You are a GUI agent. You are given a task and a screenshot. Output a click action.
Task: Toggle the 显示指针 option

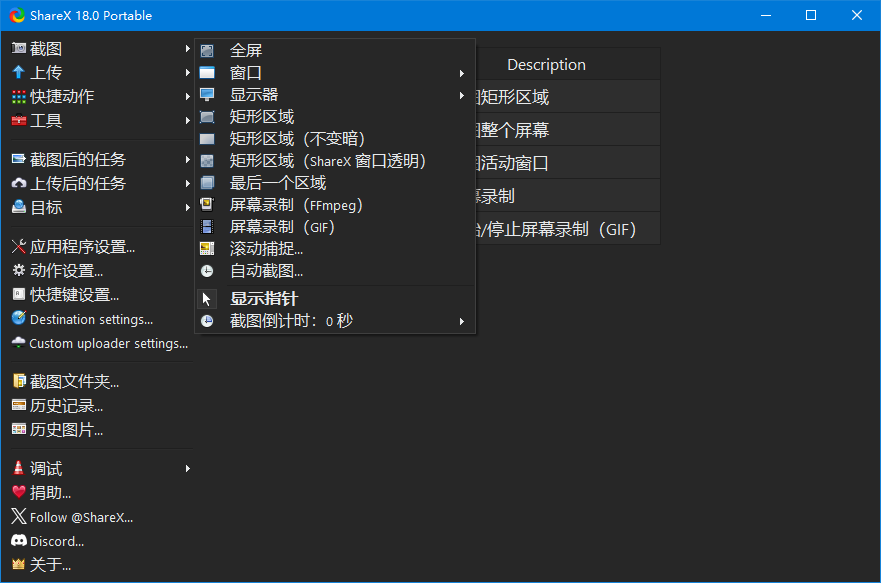[x=335, y=299]
